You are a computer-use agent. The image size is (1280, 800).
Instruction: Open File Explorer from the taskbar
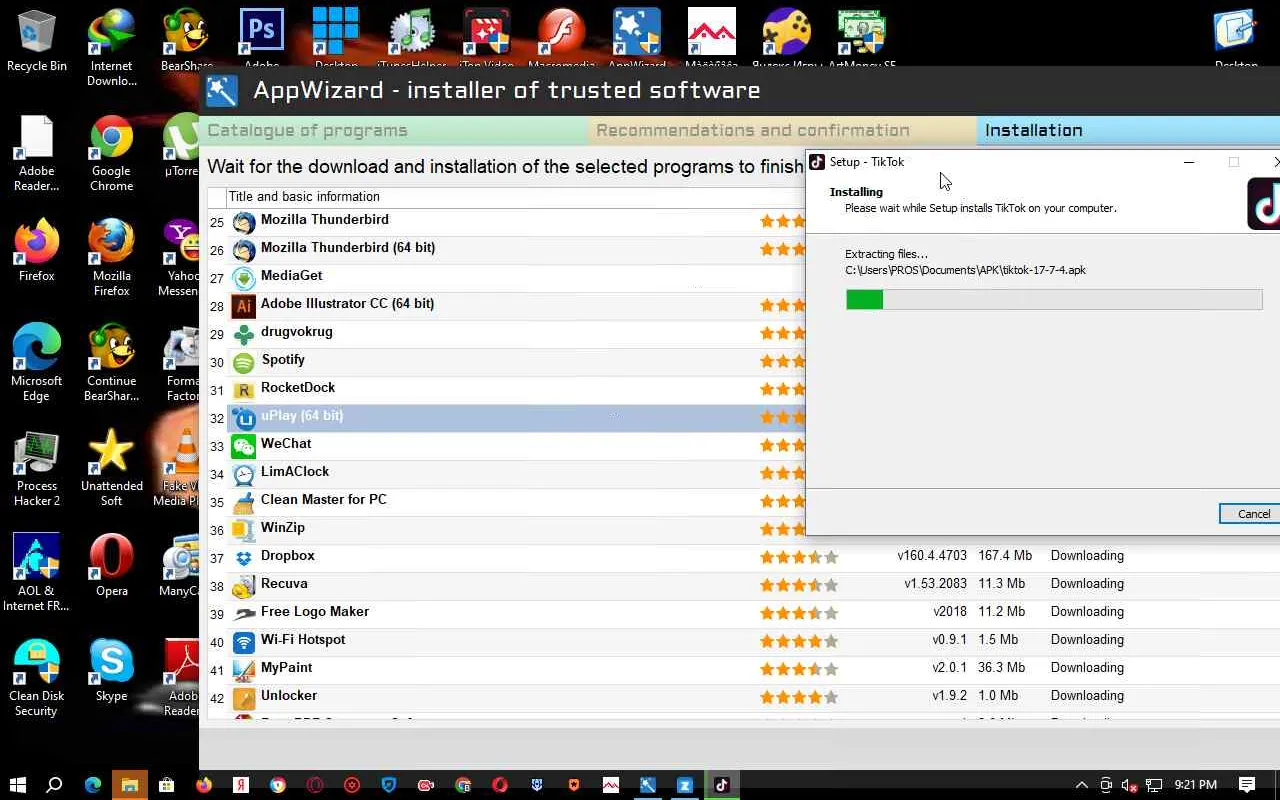(x=129, y=785)
